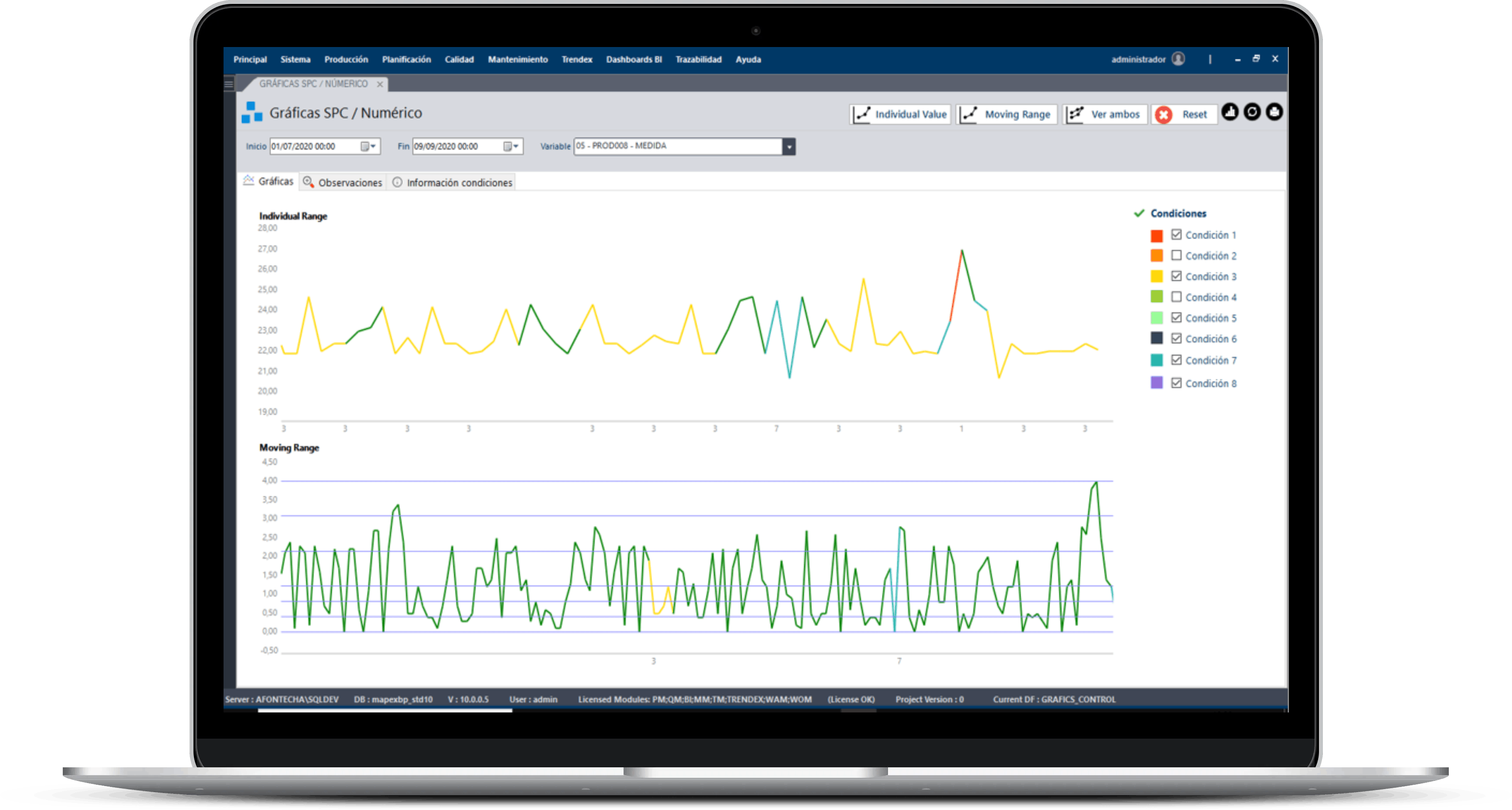Open the hamburger sidebar menu icon
Viewport: 1512px width, 810px height.
pyautogui.click(x=229, y=84)
